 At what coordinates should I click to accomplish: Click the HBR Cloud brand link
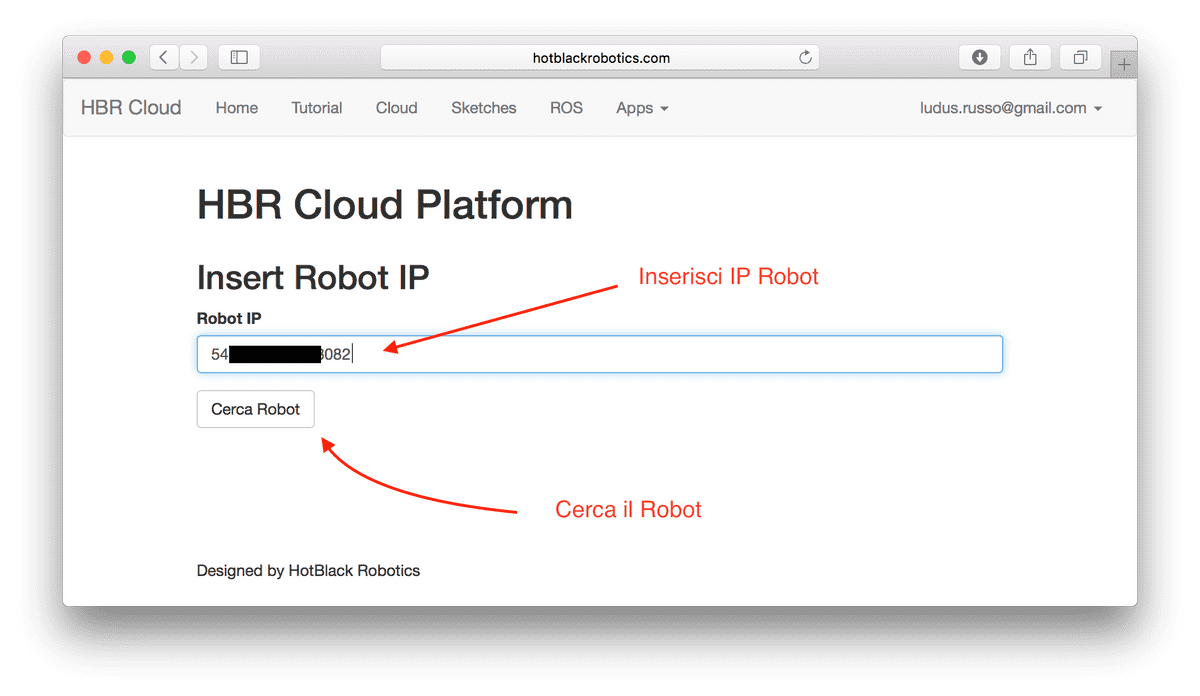click(130, 107)
